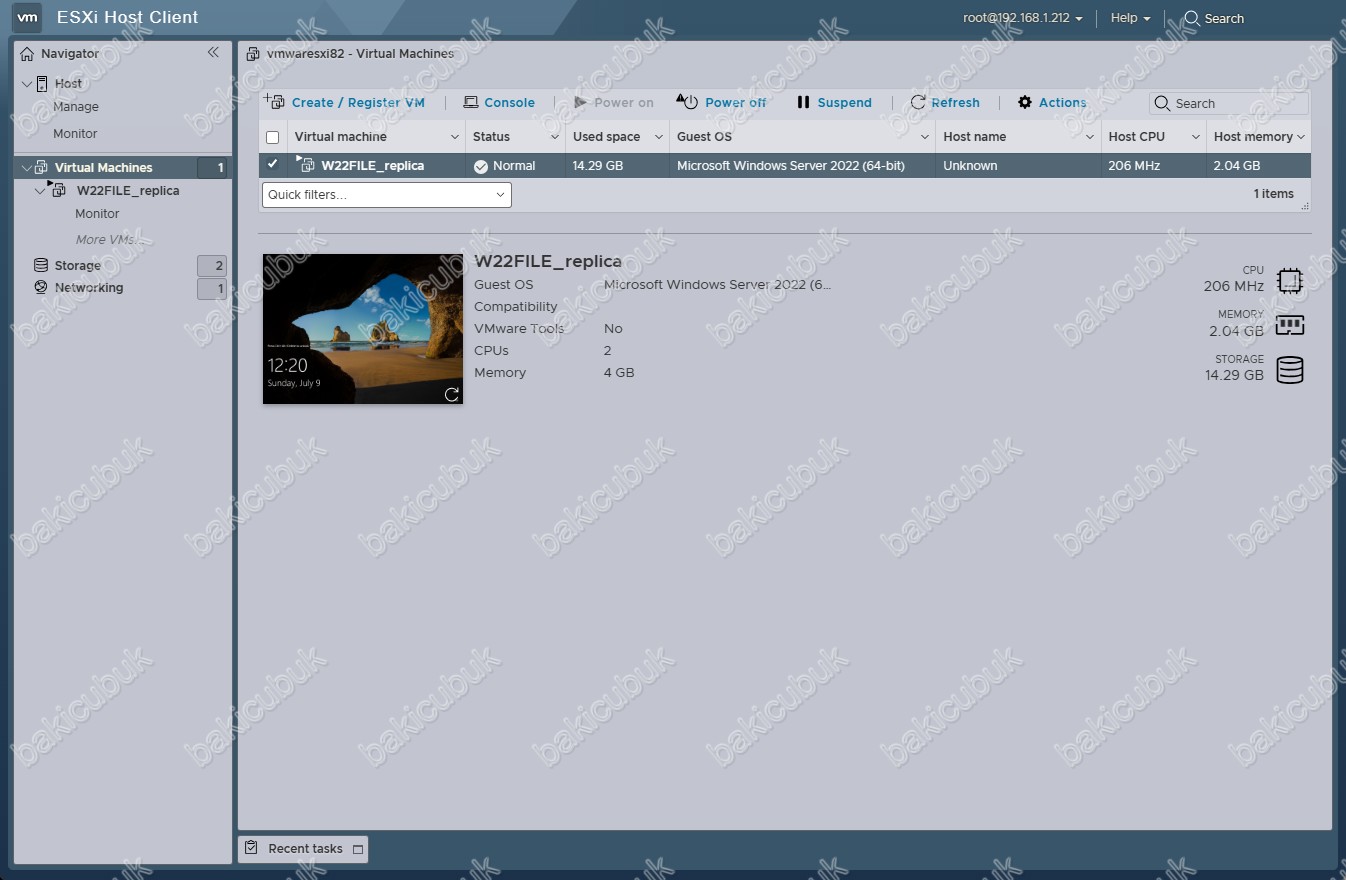Click the storage disk stack icon

click(1290, 370)
